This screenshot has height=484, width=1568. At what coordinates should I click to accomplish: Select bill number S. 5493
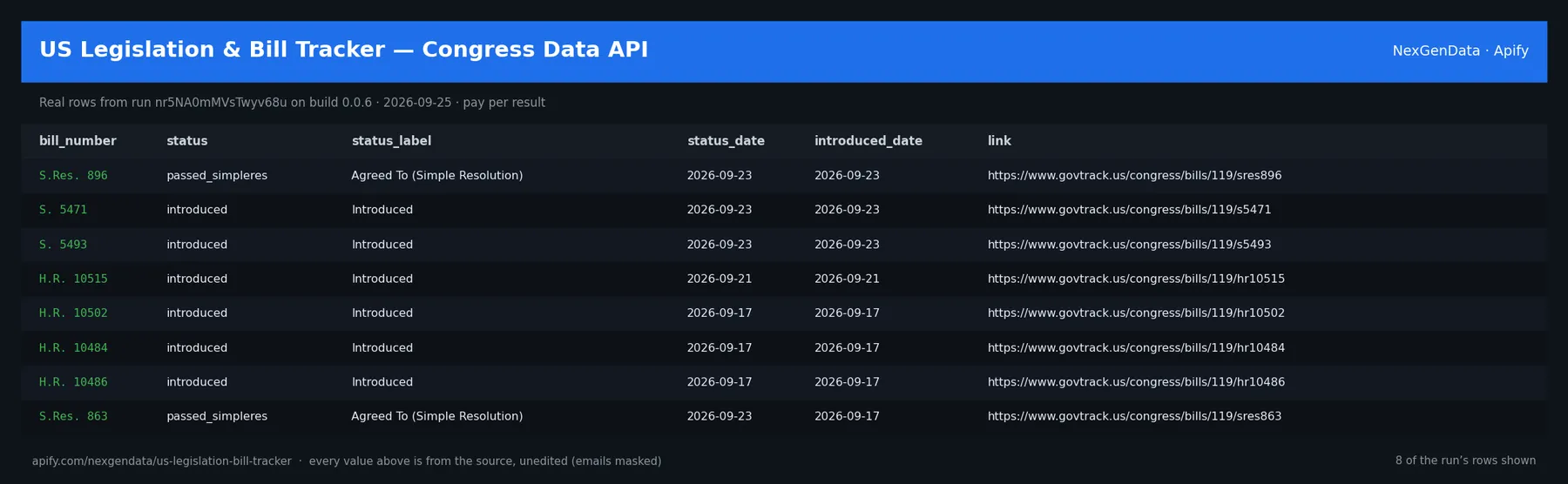[x=63, y=245]
